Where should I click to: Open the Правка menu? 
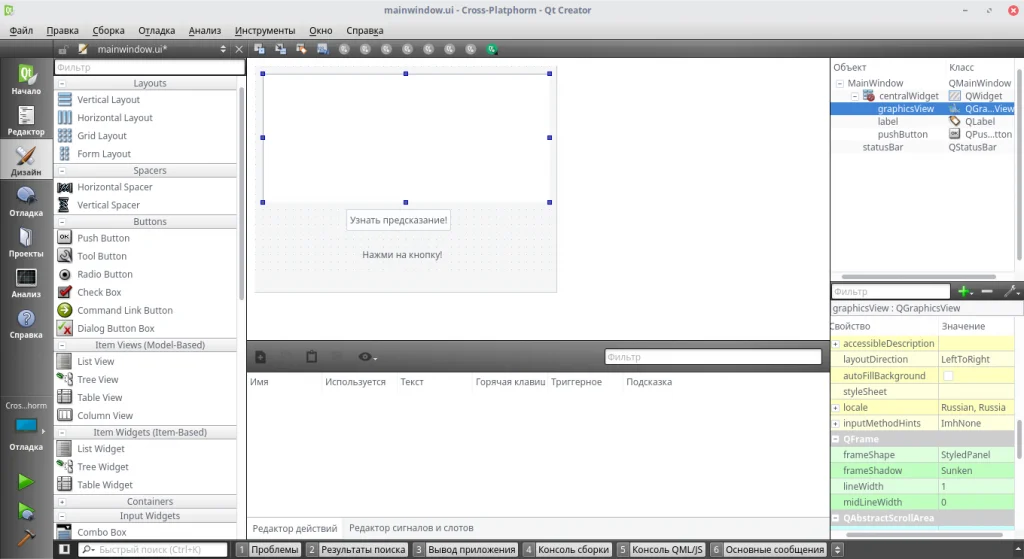62,30
